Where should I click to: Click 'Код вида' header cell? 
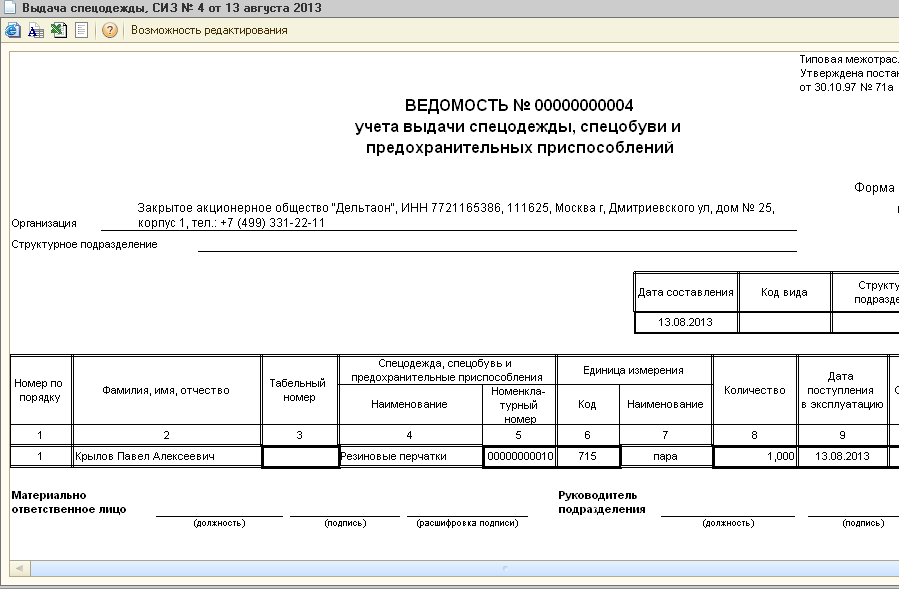784,292
